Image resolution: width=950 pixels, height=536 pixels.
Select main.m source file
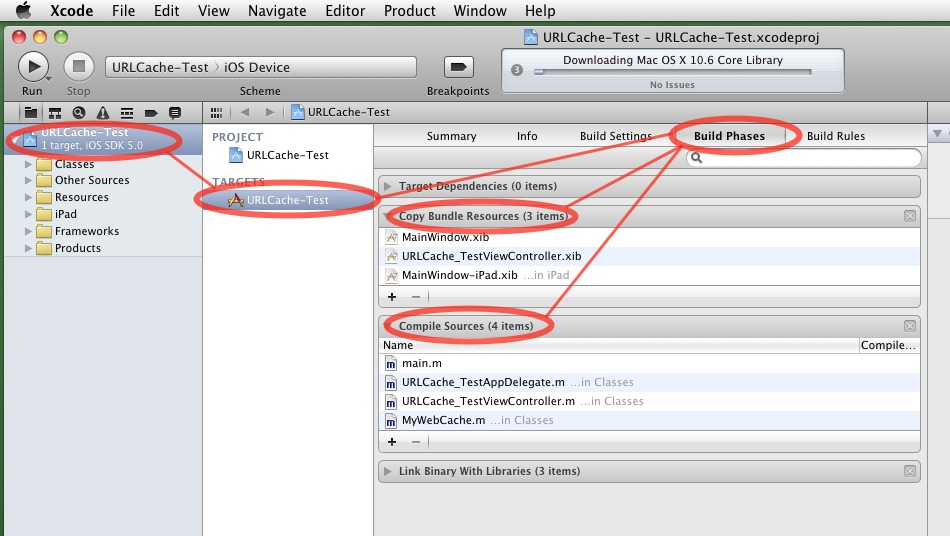(649, 363)
